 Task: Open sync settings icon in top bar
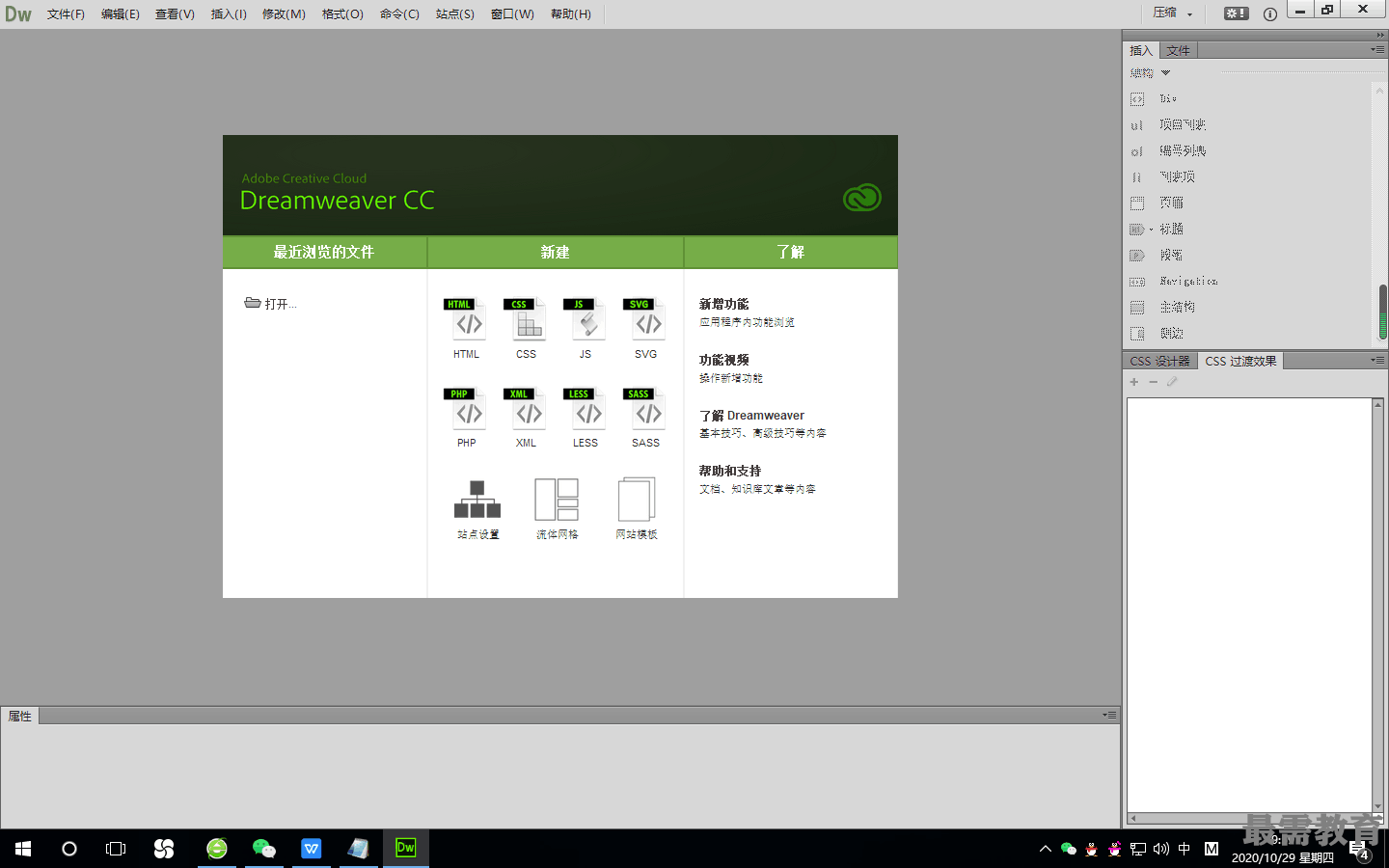pos(1237,14)
